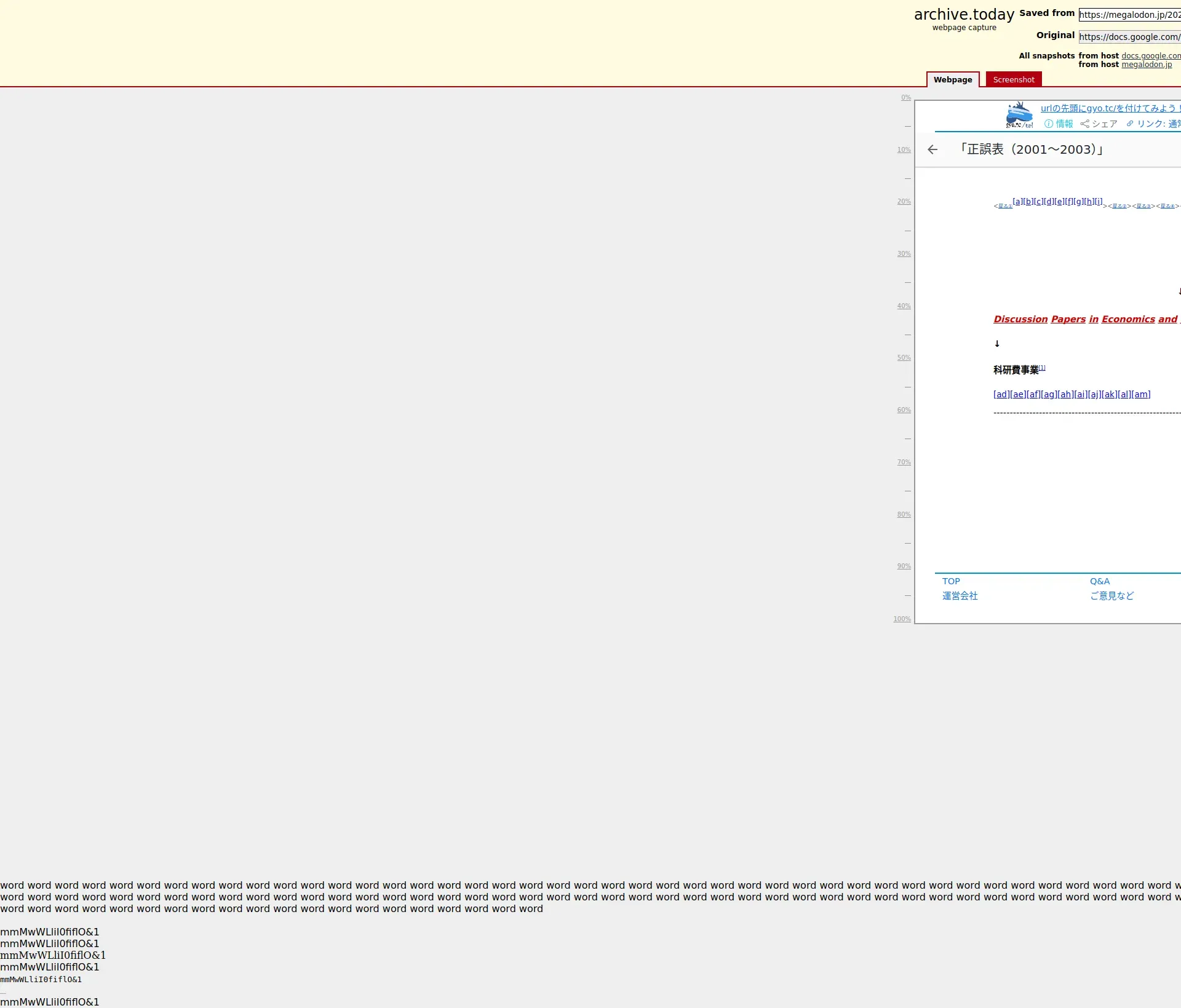
Task: Open the 情報 info icon
Action: [1049, 124]
